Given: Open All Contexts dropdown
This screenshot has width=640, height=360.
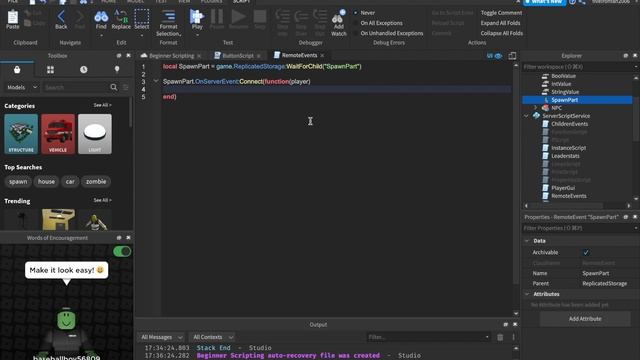Looking at the screenshot, I should pos(213,337).
